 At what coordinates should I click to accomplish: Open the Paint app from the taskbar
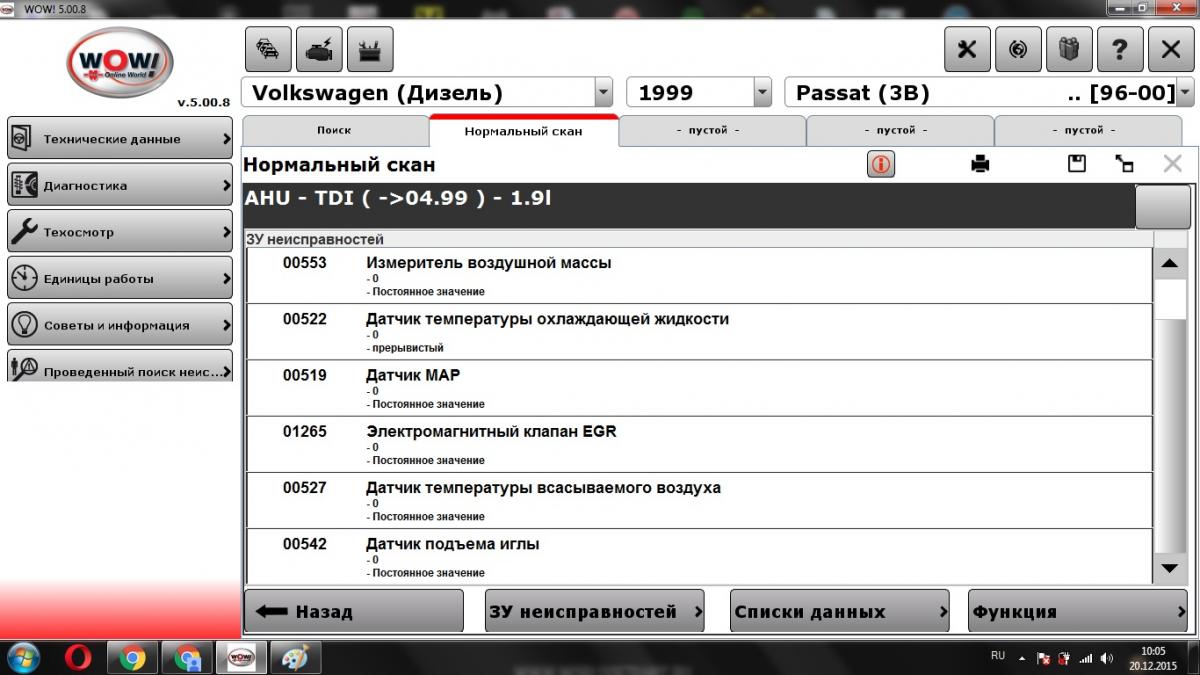point(296,658)
